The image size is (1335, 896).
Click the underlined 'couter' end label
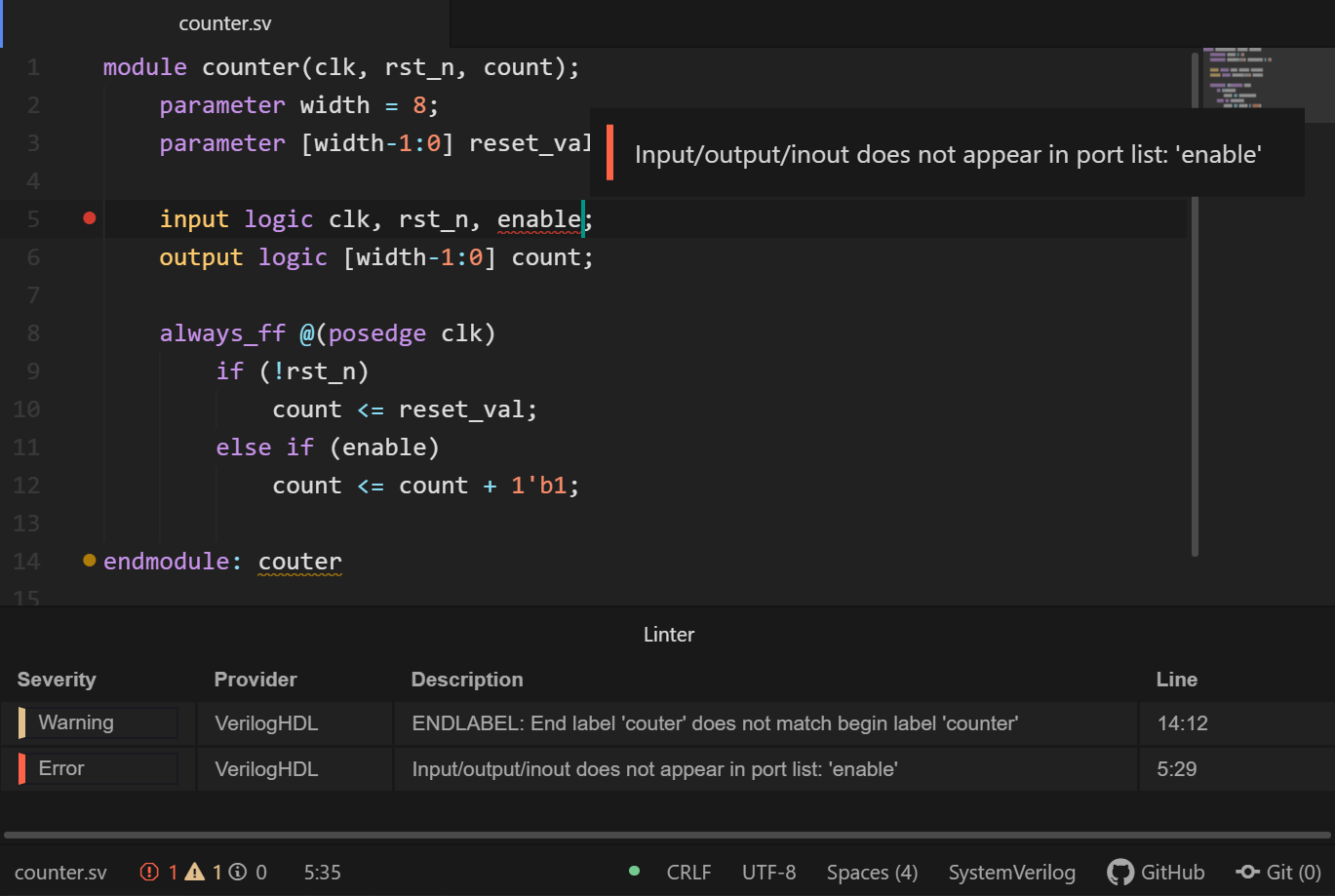(300, 562)
